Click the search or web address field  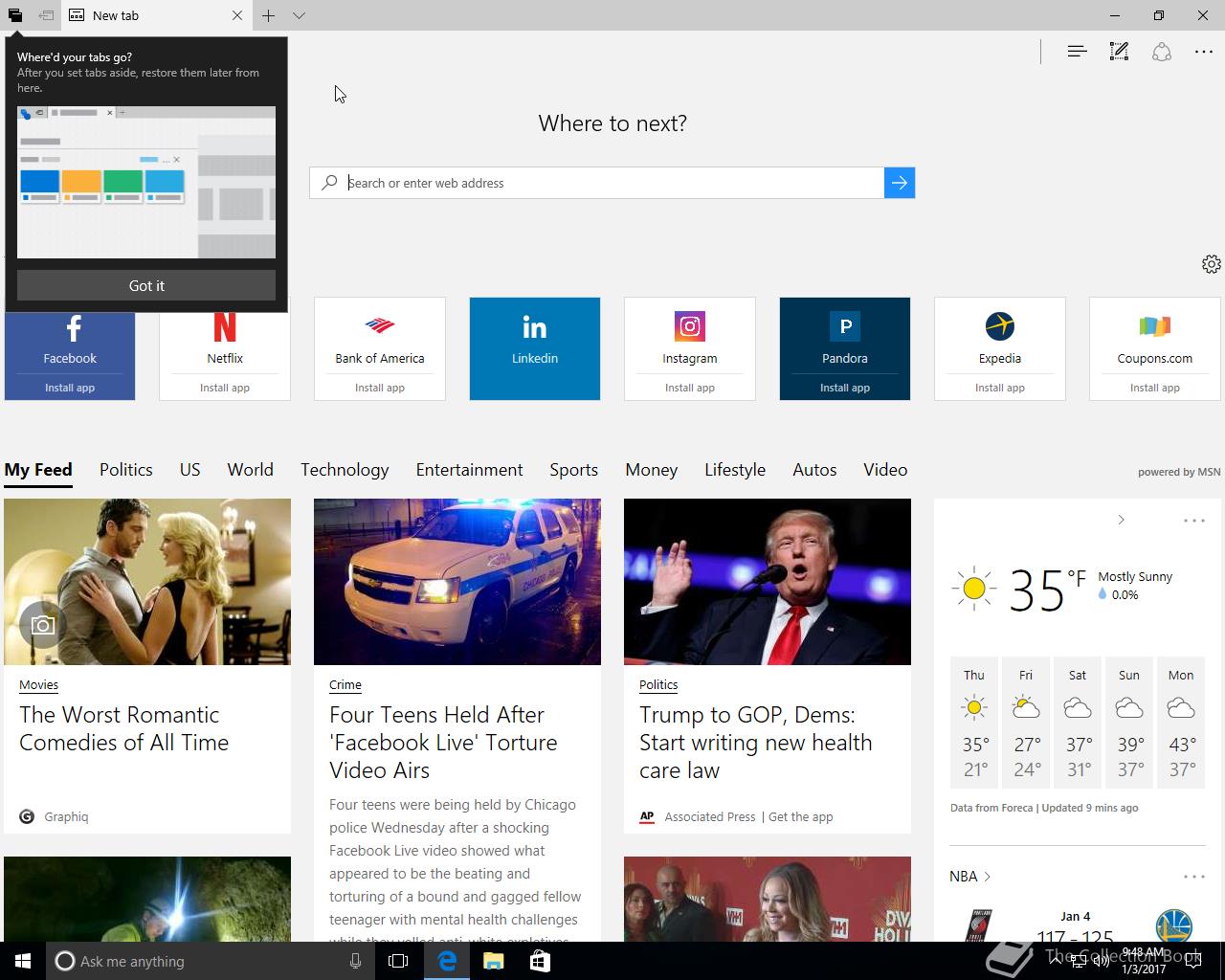[612, 183]
